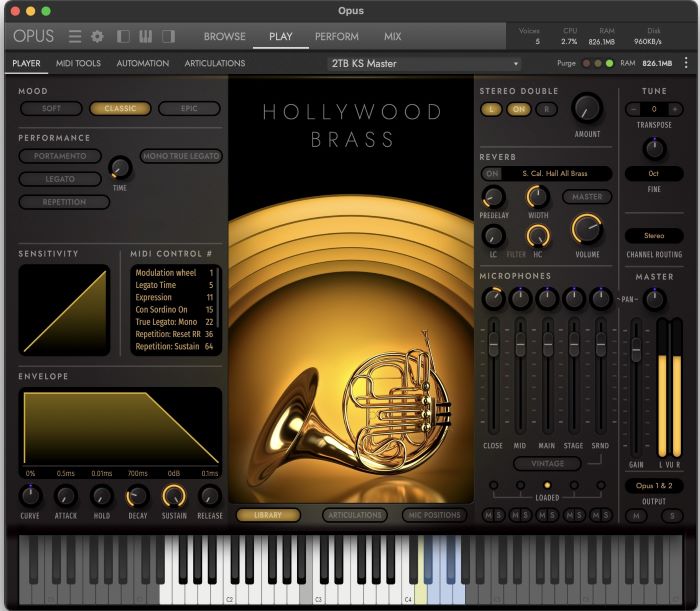Open the S. Cal. Hall All Brass reverb preset list
The image size is (700, 611).
tap(555, 174)
